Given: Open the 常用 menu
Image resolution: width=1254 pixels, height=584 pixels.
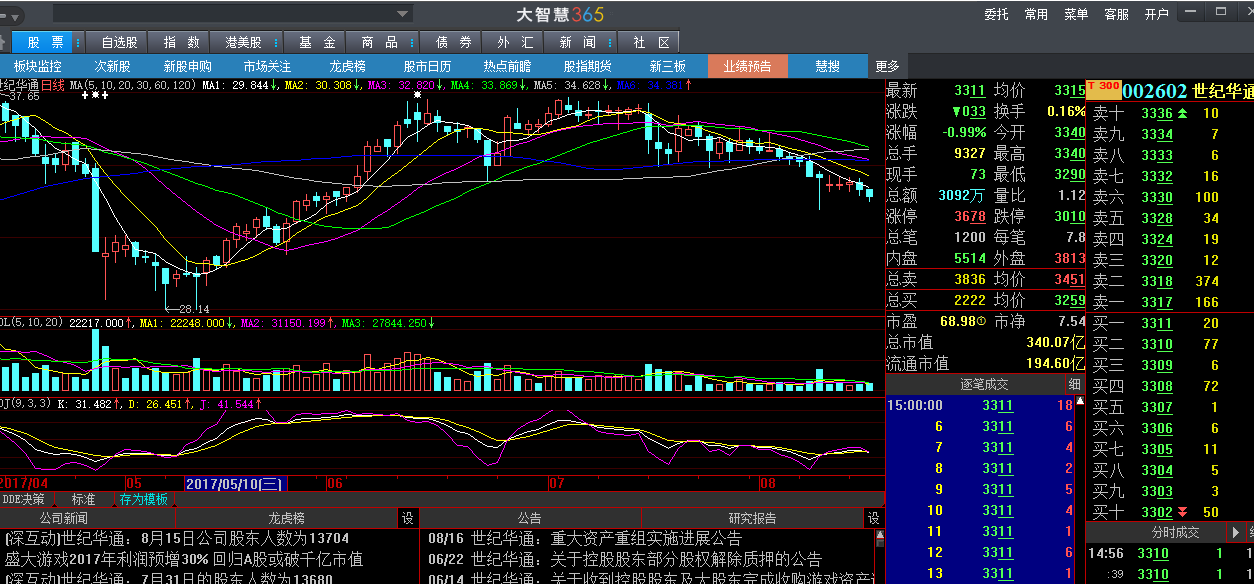Looking at the screenshot, I should pyautogui.click(x=1036, y=14).
